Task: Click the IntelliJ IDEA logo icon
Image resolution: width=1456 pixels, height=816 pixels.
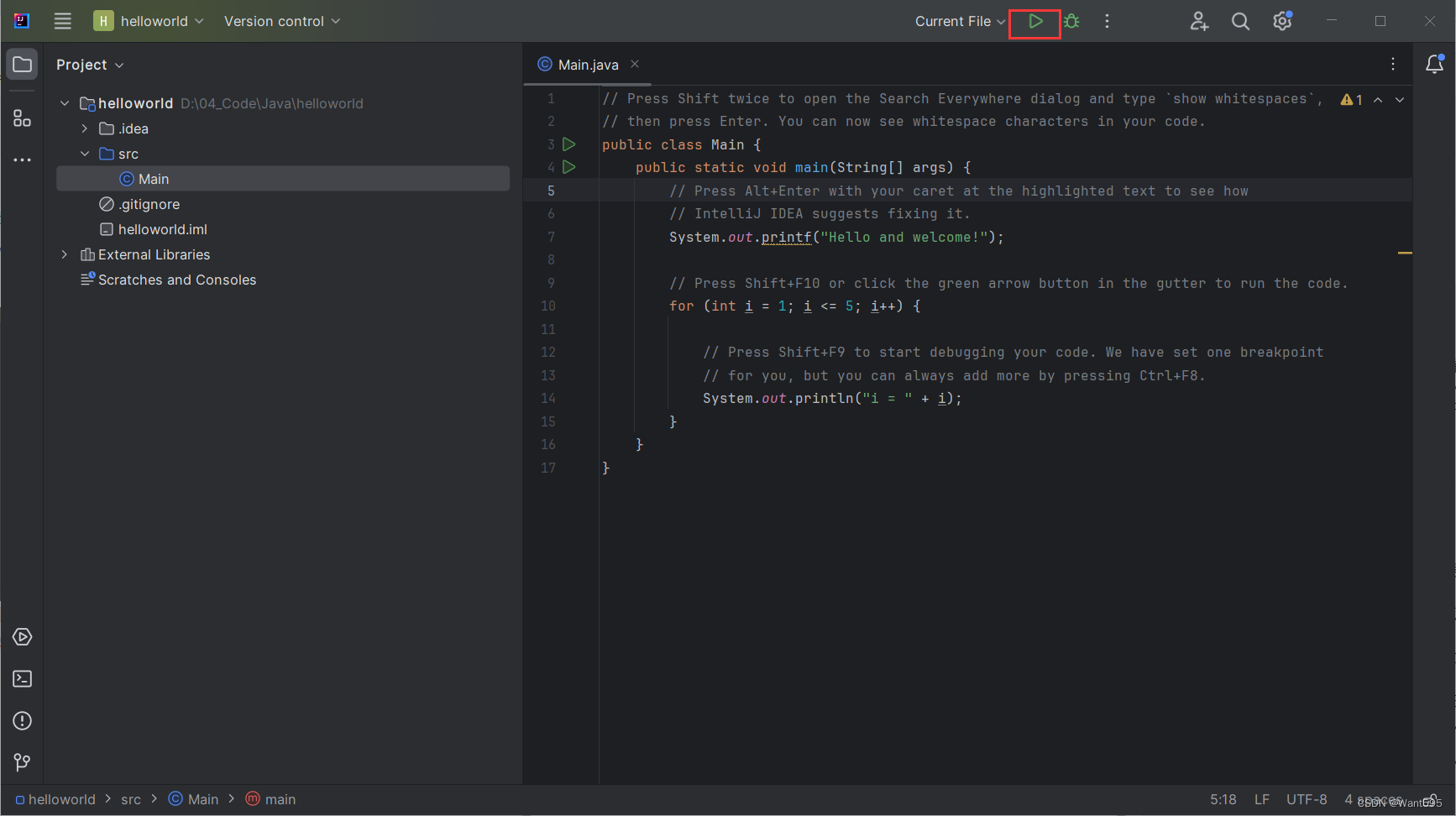Action: tap(22, 21)
